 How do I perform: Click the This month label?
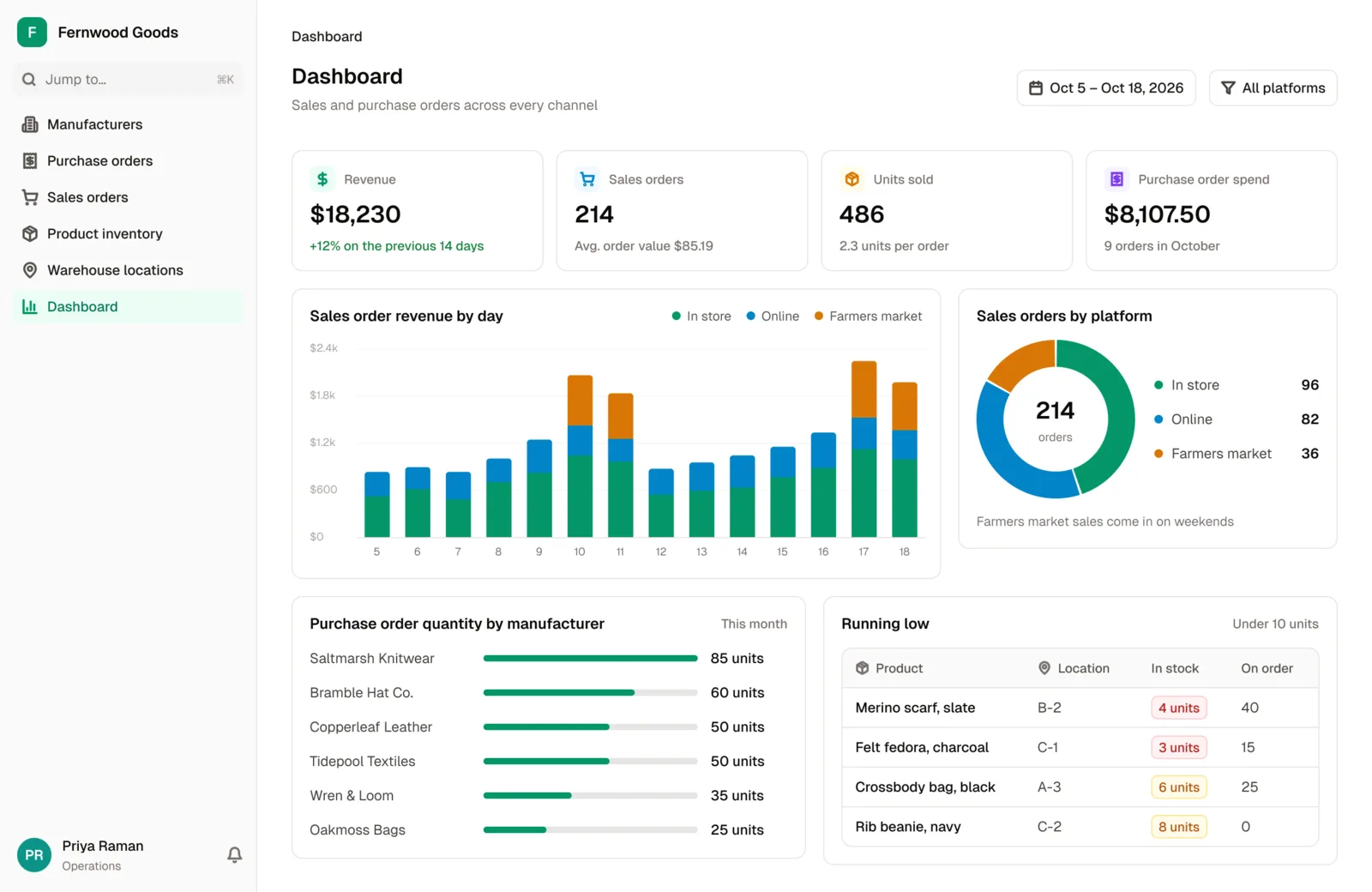(754, 624)
